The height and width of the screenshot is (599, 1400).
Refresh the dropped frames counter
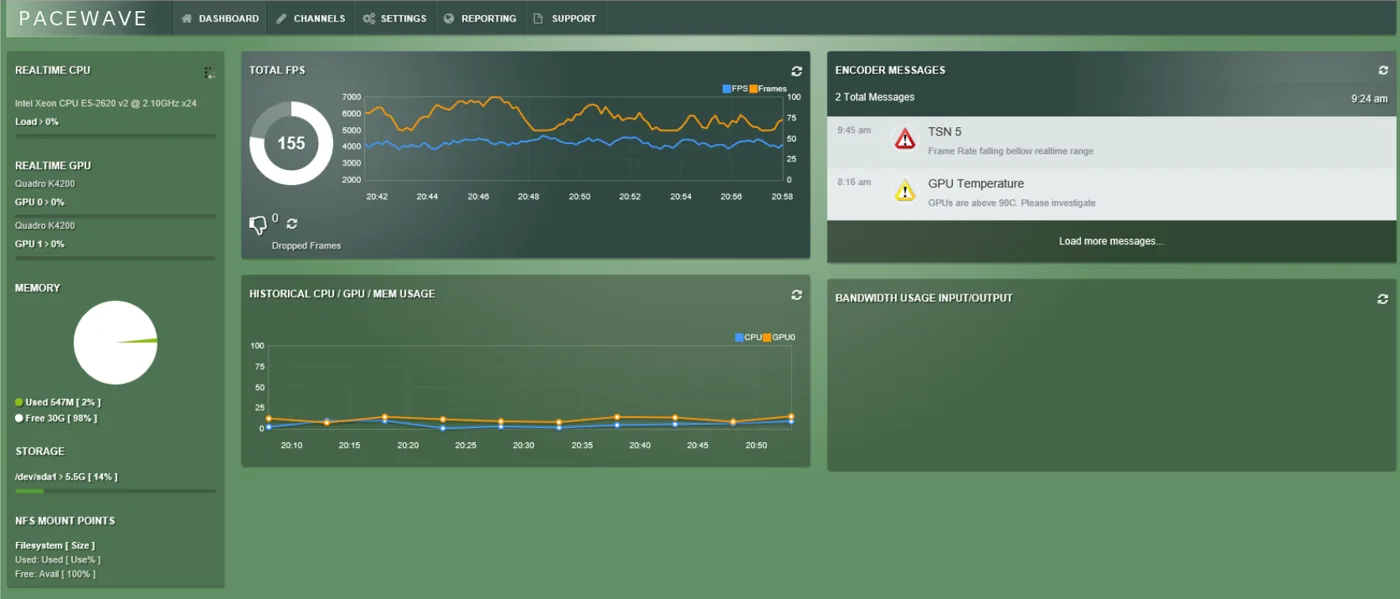pyautogui.click(x=292, y=223)
